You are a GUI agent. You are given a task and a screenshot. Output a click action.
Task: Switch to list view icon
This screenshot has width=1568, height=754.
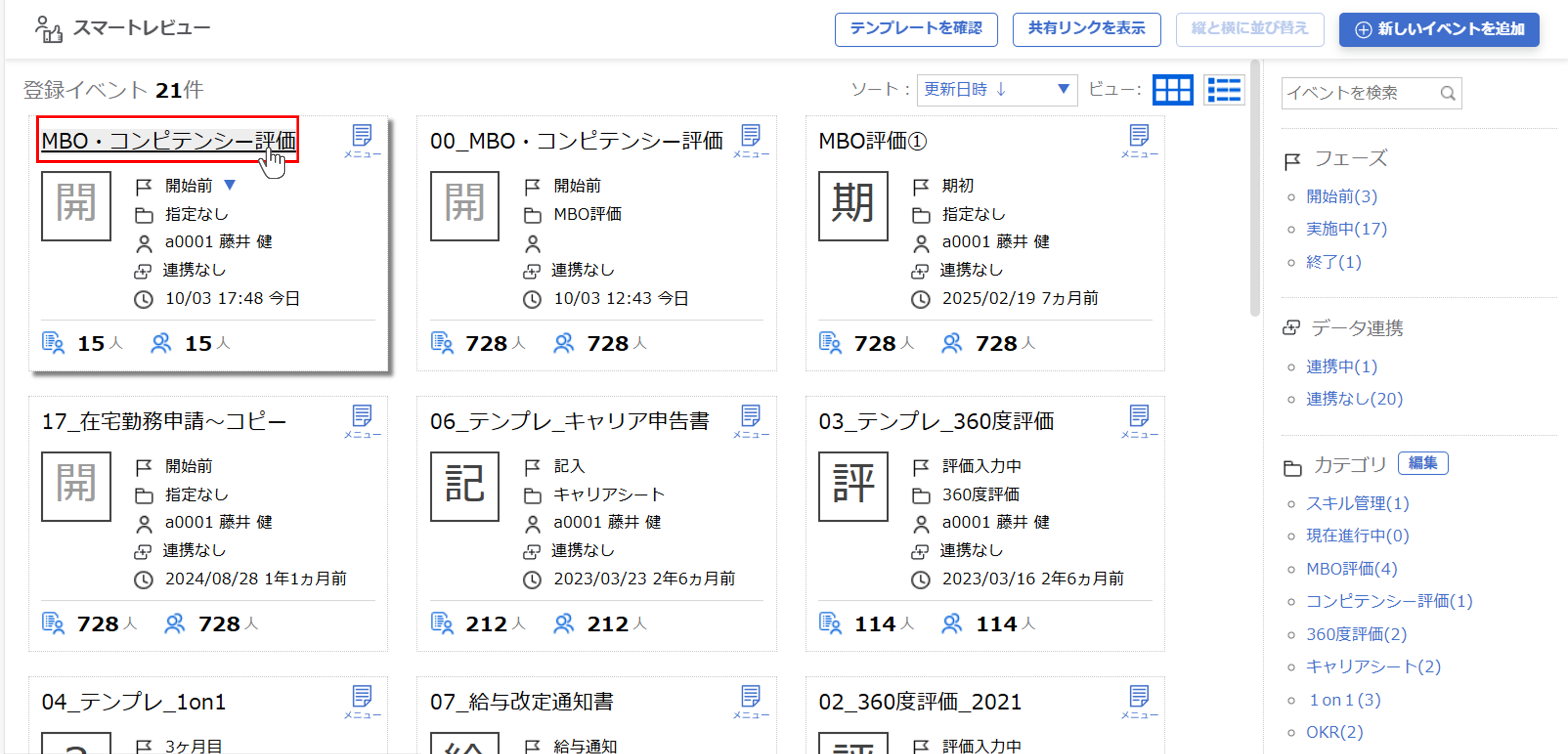(x=1223, y=91)
